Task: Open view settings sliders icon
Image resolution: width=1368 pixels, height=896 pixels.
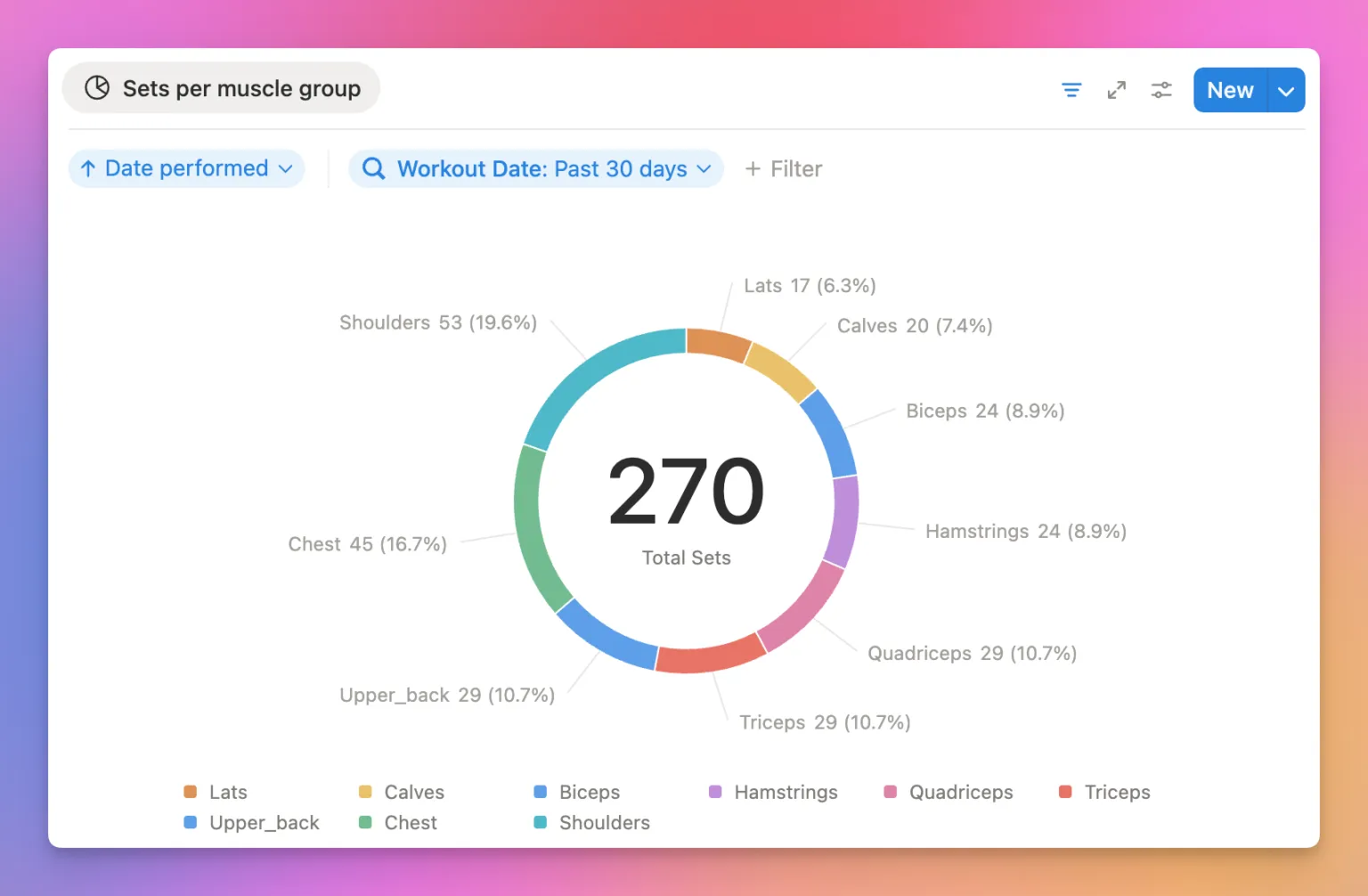Action: pos(1161,90)
